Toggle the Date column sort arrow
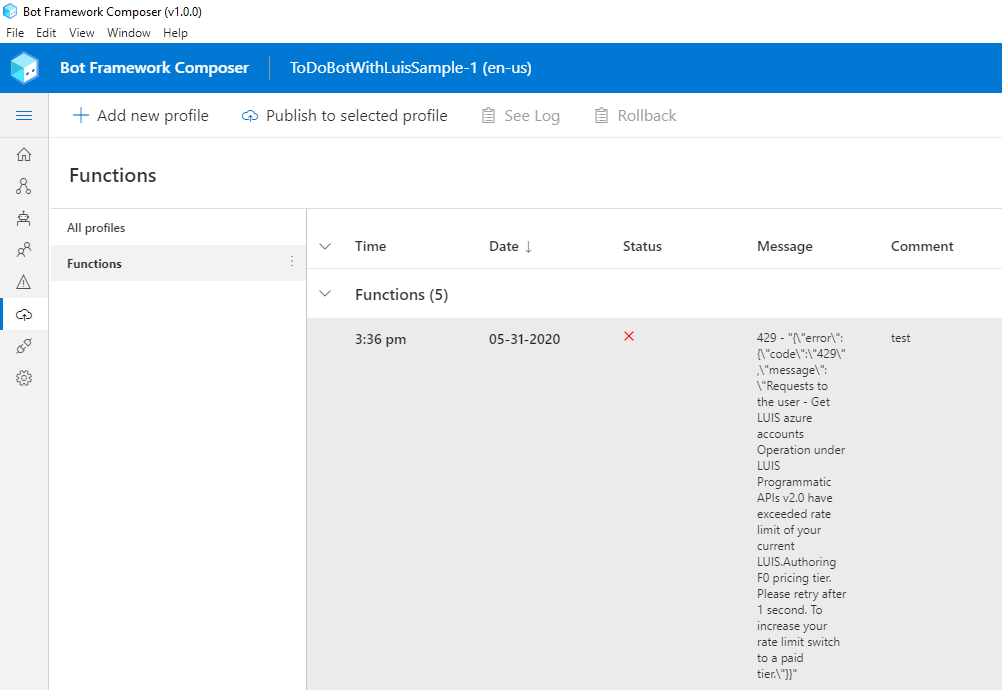 coord(528,246)
